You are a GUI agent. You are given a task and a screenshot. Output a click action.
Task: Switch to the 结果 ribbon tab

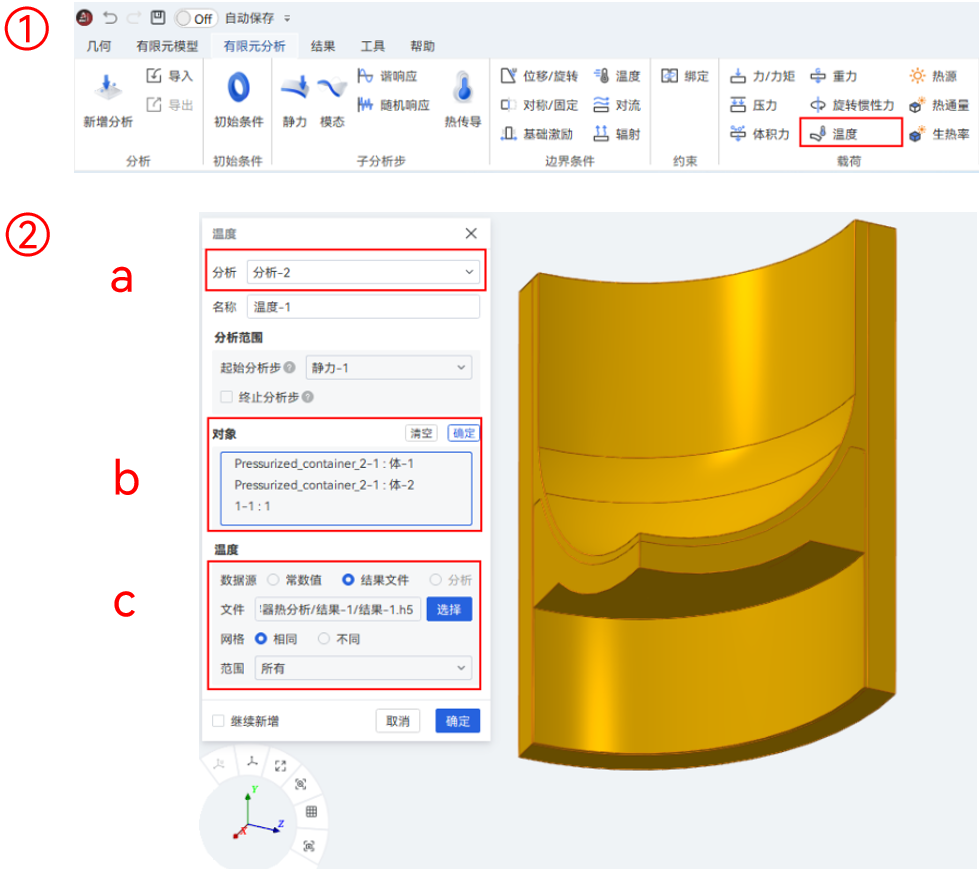[x=321, y=45]
